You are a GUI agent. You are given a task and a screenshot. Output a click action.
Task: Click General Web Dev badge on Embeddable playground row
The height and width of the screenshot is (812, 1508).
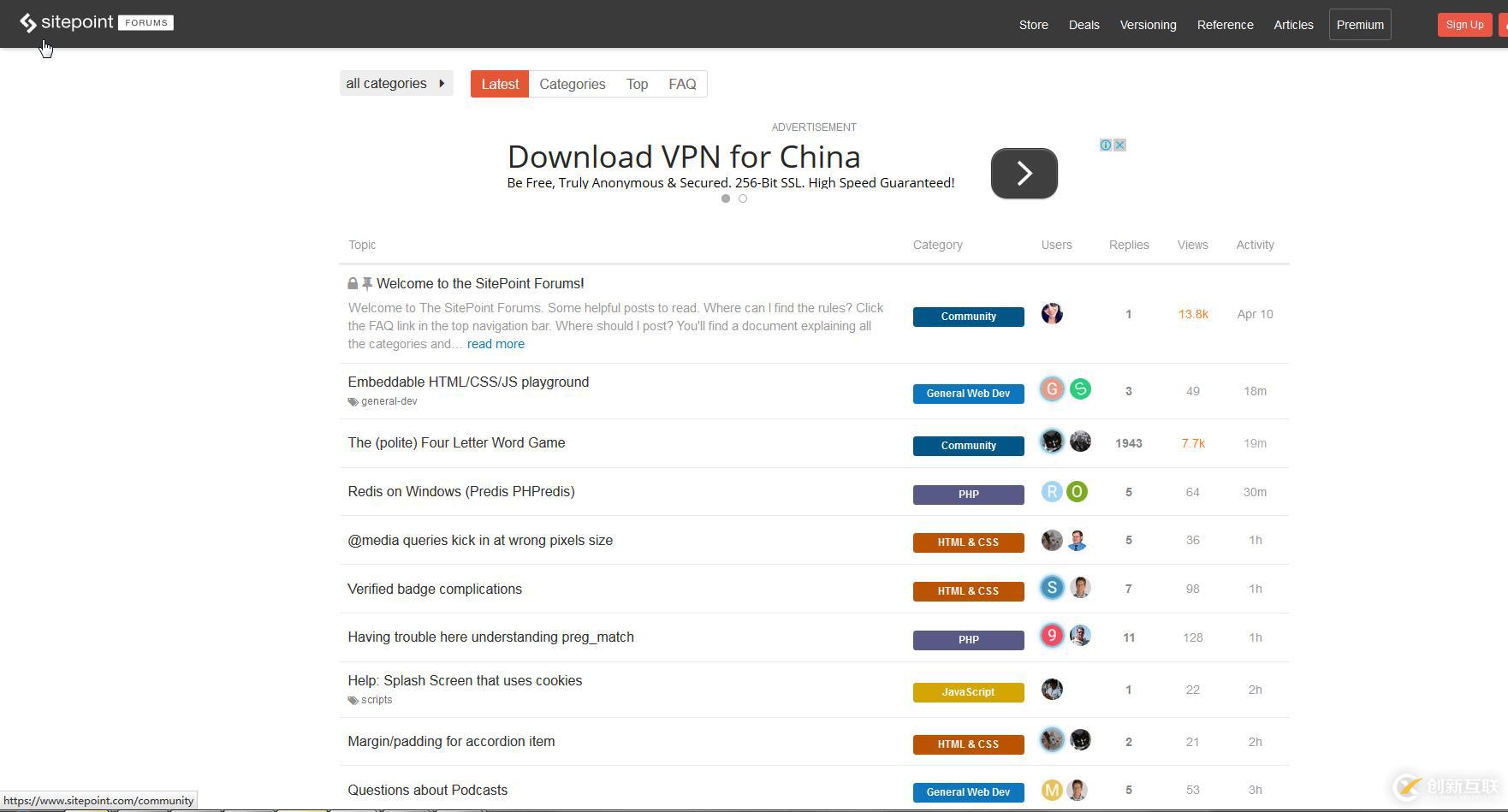pyautogui.click(x=969, y=394)
